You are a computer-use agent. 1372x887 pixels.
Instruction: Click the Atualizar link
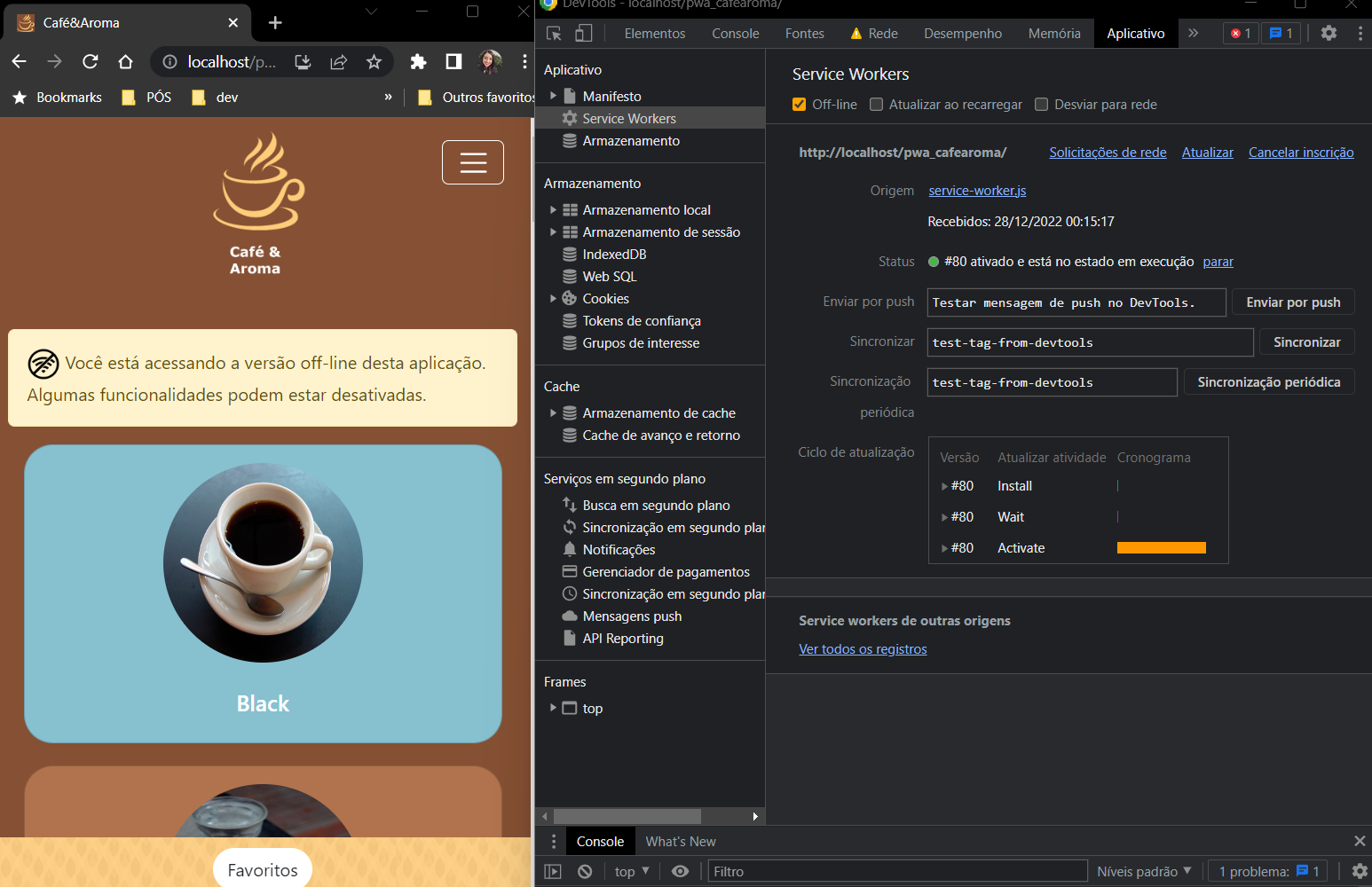(1207, 153)
